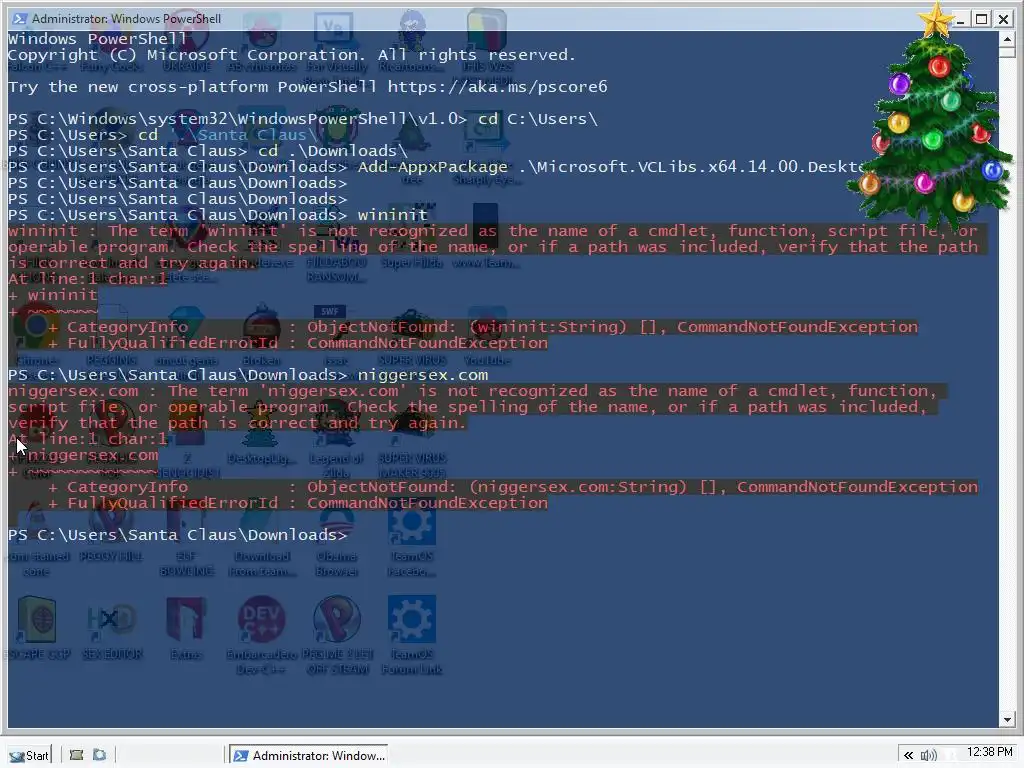Click the scrollbar up arrow in PowerShell
This screenshot has height=768, width=1024.
pos(1006,39)
